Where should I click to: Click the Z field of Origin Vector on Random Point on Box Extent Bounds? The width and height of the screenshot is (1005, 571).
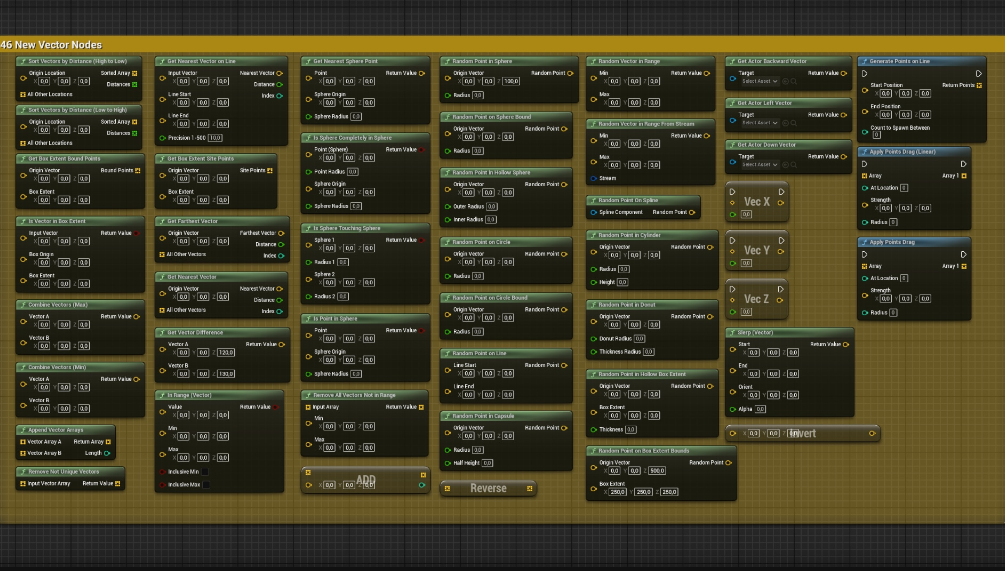click(657, 470)
